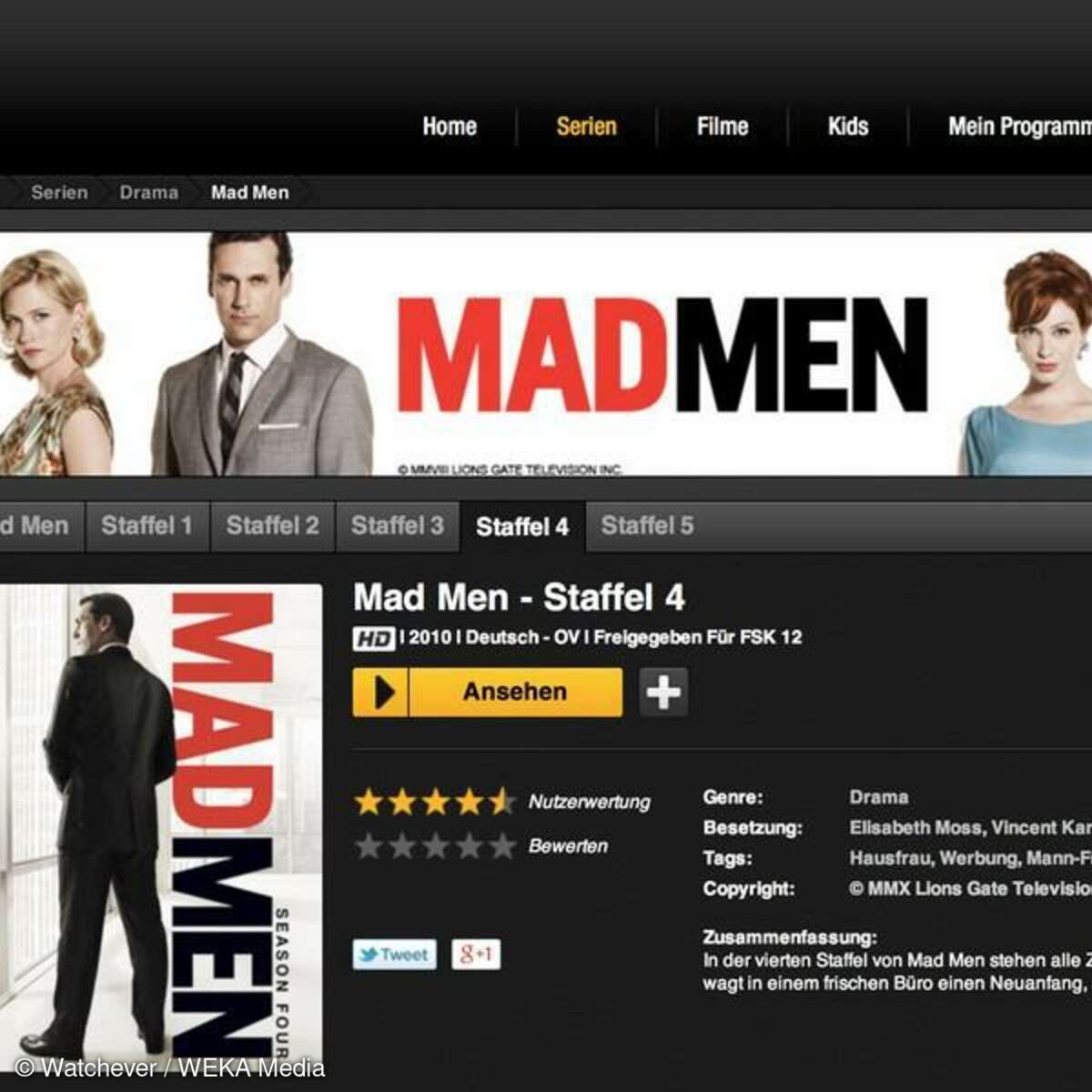Rate one star in the Bewerten row
The height and width of the screenshot is (1092, 1092).
[x=368, y=846]
